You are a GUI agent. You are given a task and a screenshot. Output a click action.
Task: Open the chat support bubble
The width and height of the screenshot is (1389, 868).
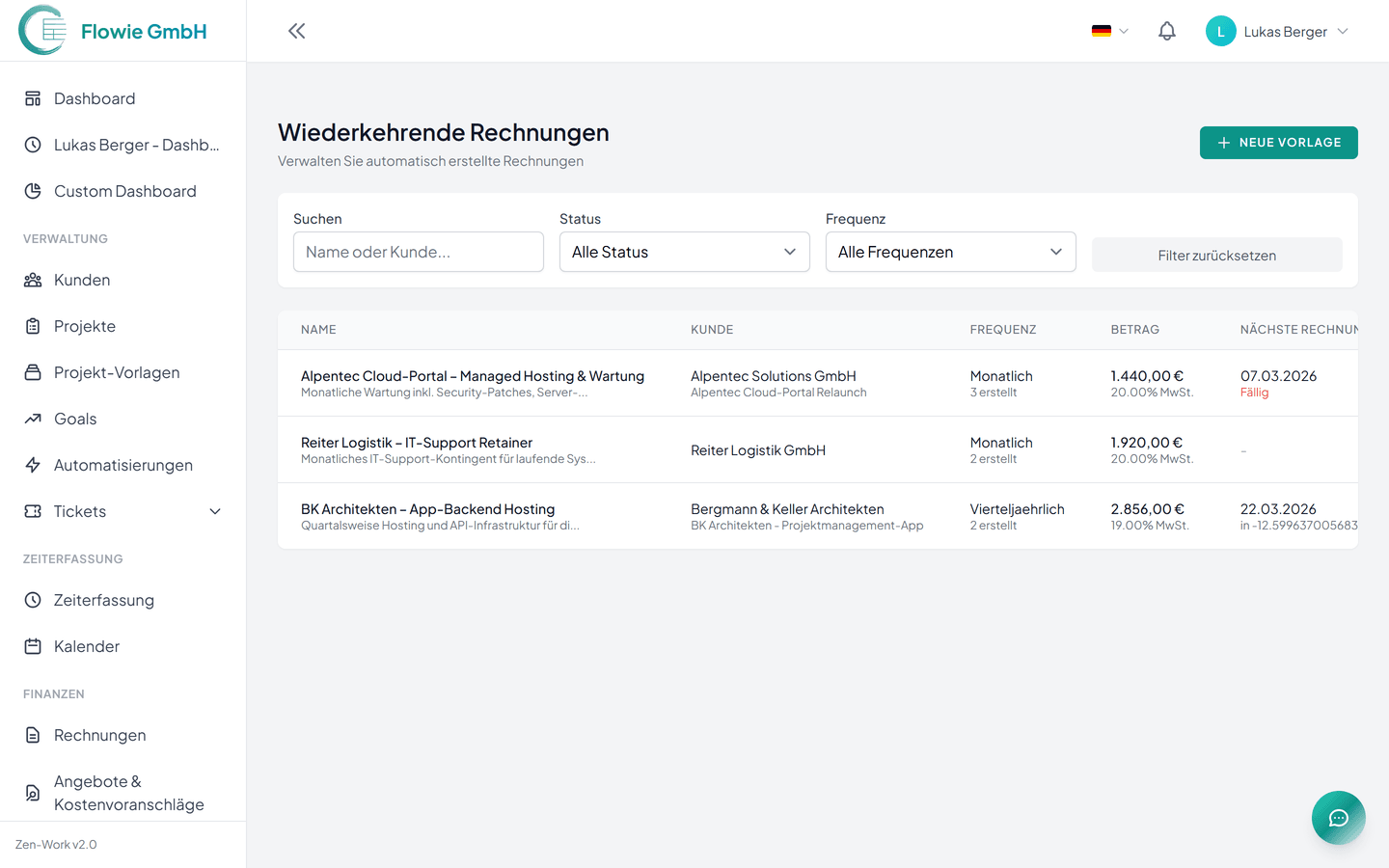tap(1338, 817)
